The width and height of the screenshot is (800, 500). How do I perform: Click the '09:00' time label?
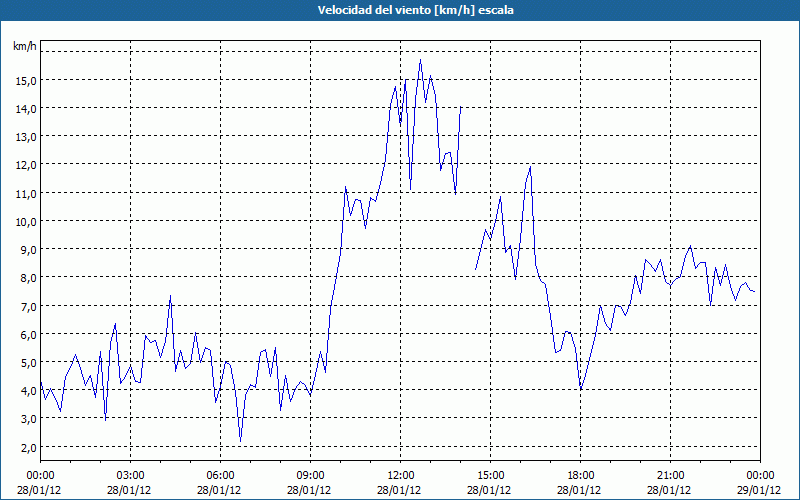(x=310, y=476)
